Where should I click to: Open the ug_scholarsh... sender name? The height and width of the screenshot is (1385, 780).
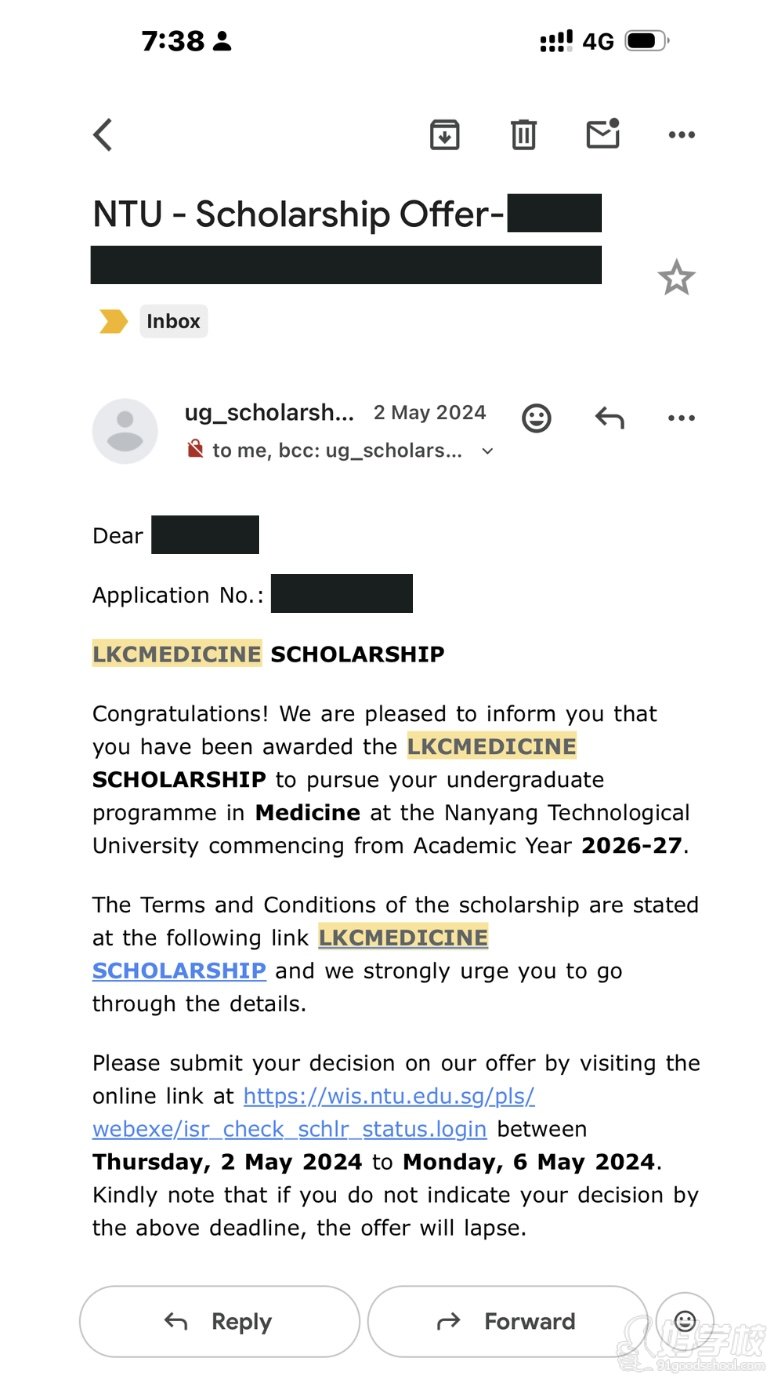269,413
